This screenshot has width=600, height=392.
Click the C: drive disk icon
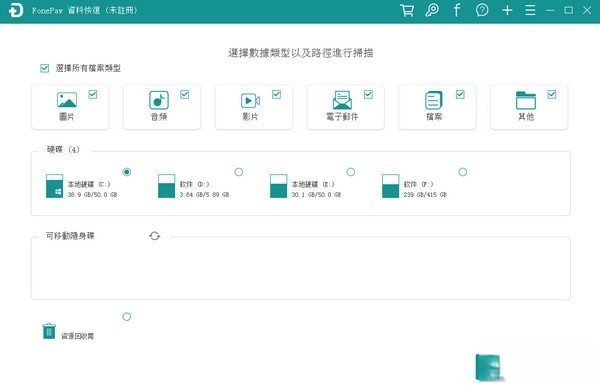click(54, 186)
